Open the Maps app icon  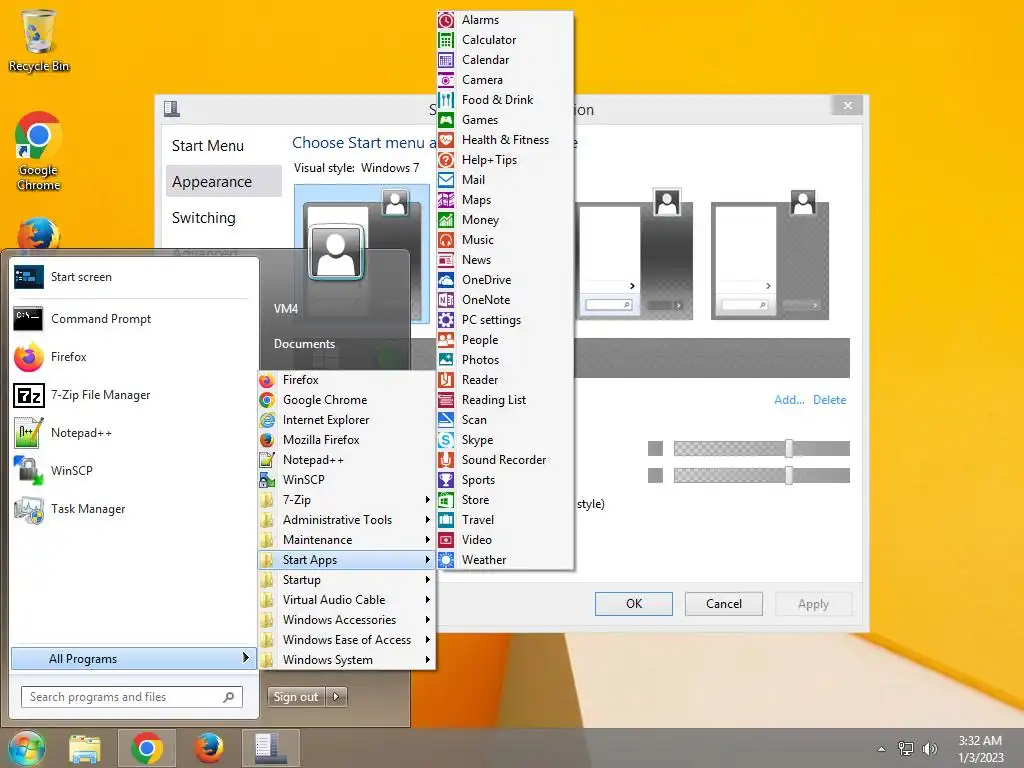click(445, 200)
